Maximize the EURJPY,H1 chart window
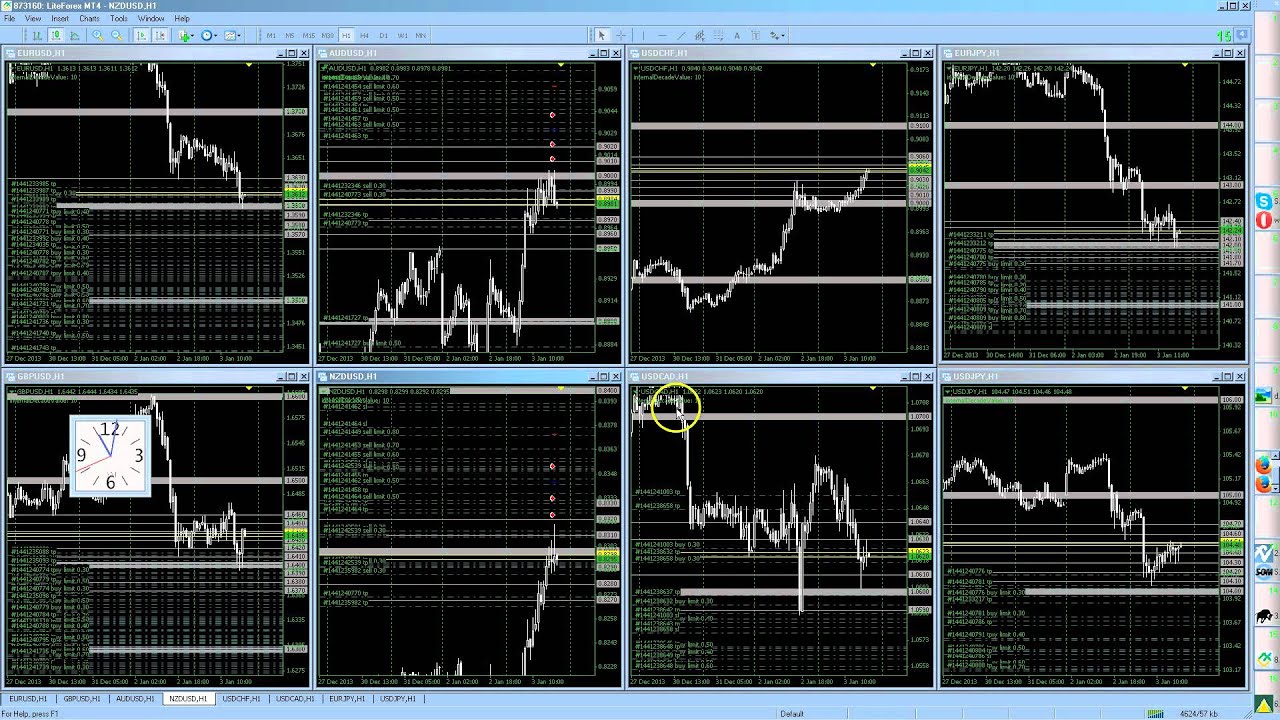The image size is (1280, 720). click(x=1226, y=53)
